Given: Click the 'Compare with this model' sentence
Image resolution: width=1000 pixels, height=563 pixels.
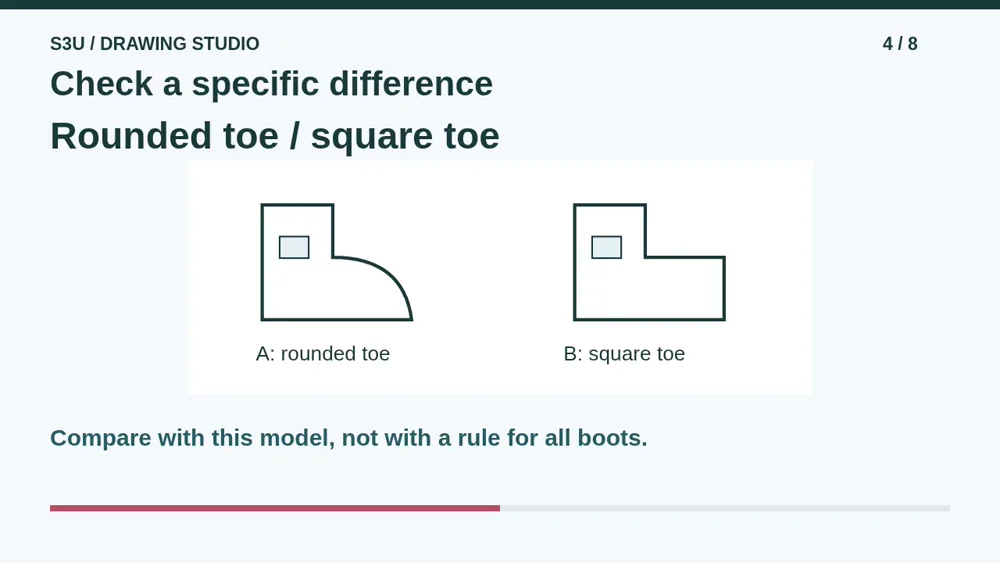Looking at the screenshot, I should (x=349, y=438).
